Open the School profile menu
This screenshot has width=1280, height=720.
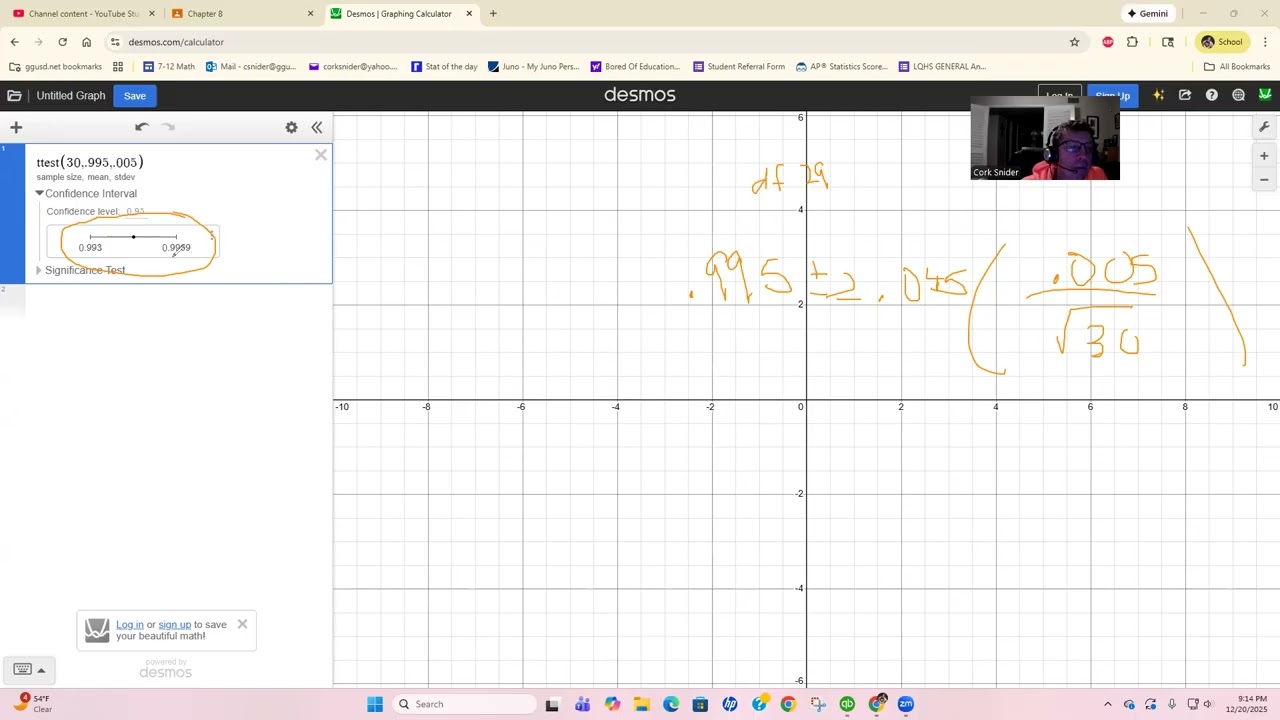click(x=1222, y=42)
